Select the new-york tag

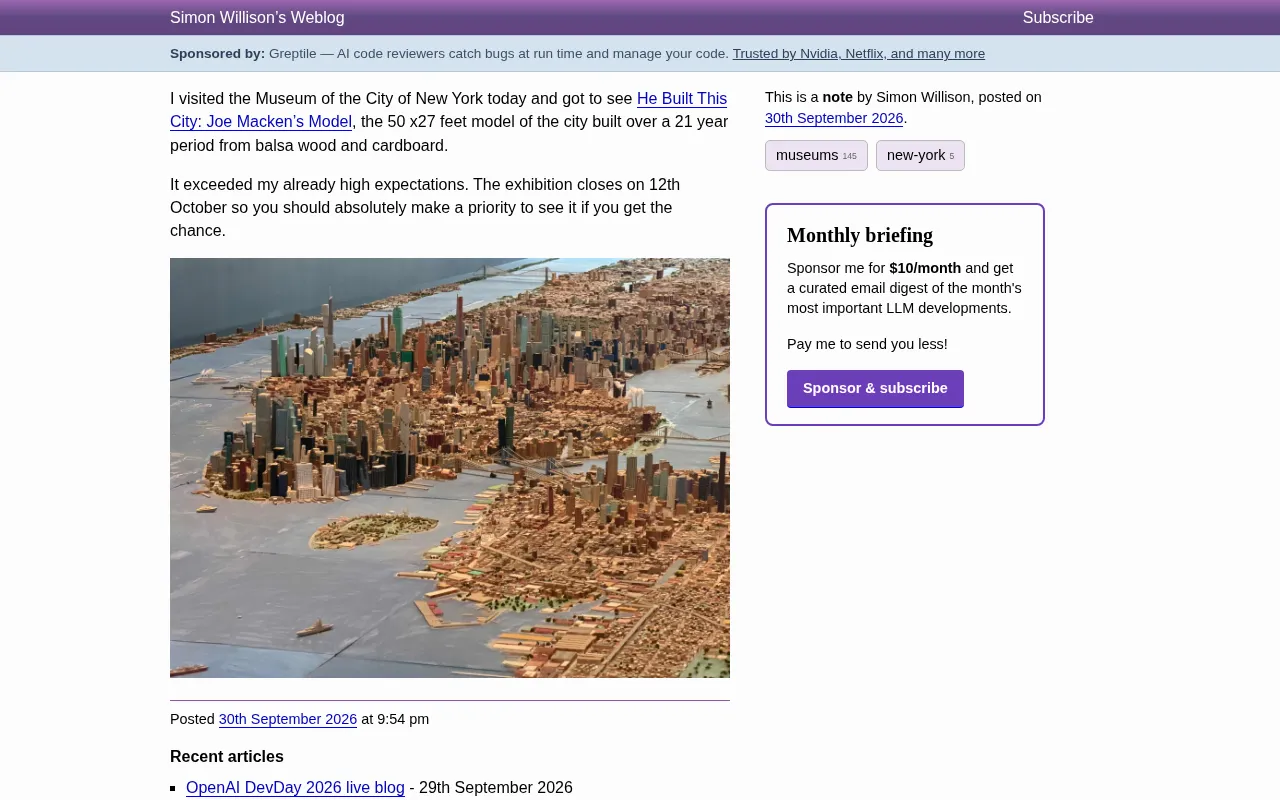[920, 155]
